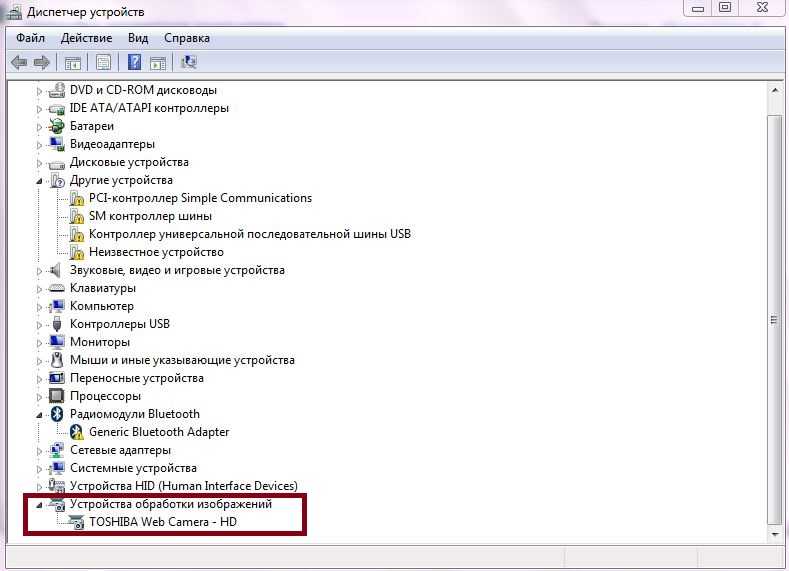The height and width of the screenshot is (571, 789).
Task: Click the TOSHIBA Web Camera icon
Action: click(x=76, y=522)
